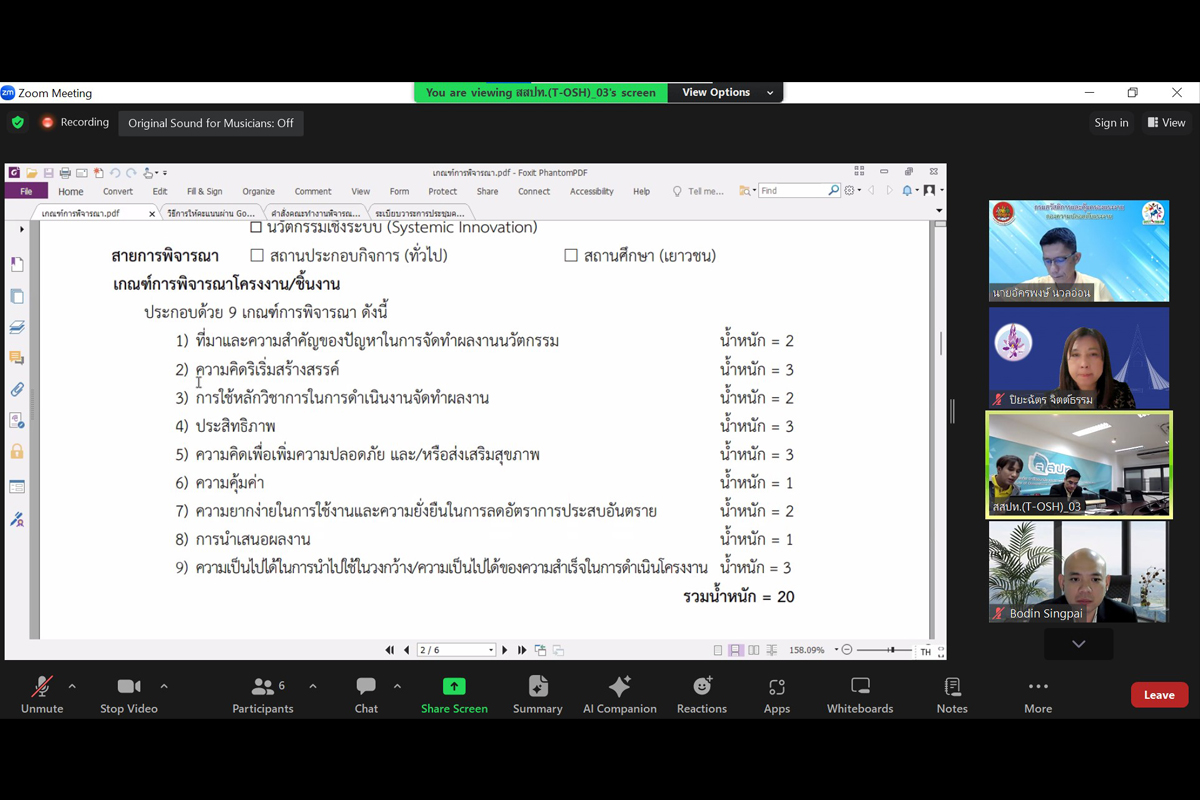Open the Chat panel

coord(366,687)
